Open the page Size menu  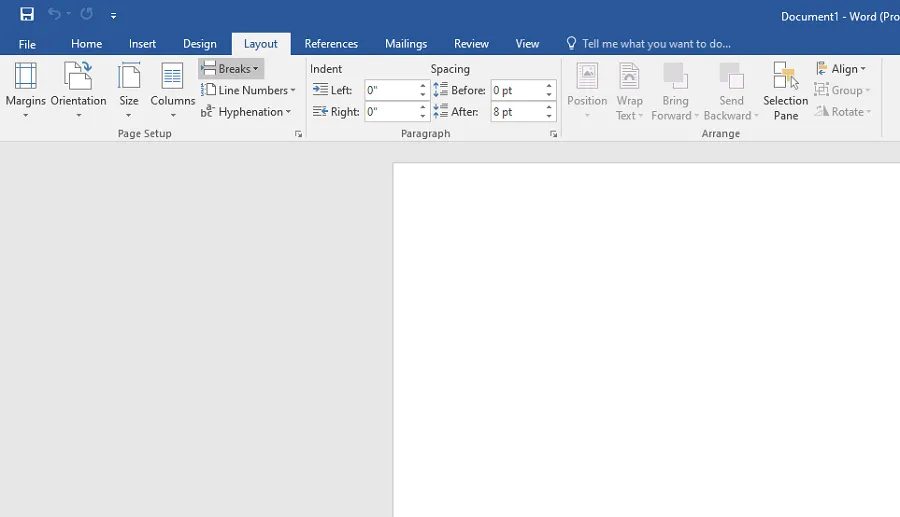click(129, 90)
